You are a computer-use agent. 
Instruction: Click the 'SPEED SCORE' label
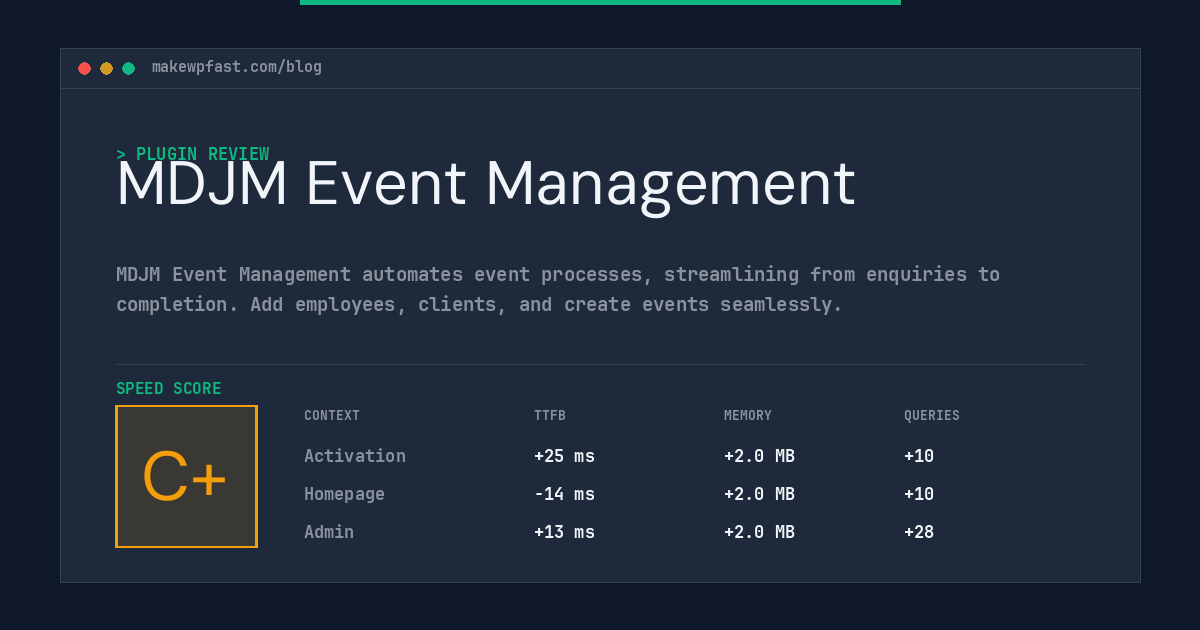169,389
